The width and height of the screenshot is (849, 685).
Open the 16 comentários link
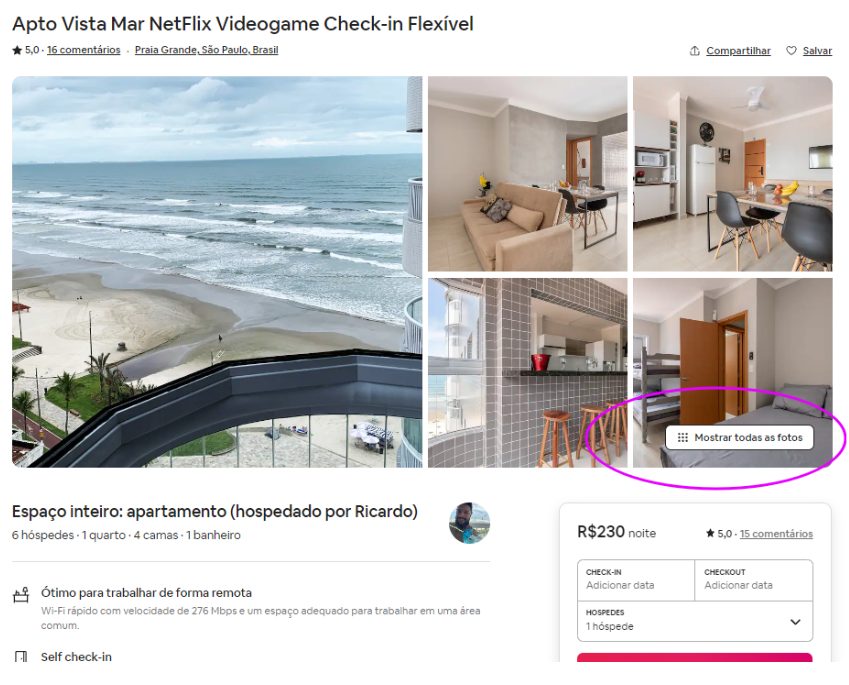83,50
